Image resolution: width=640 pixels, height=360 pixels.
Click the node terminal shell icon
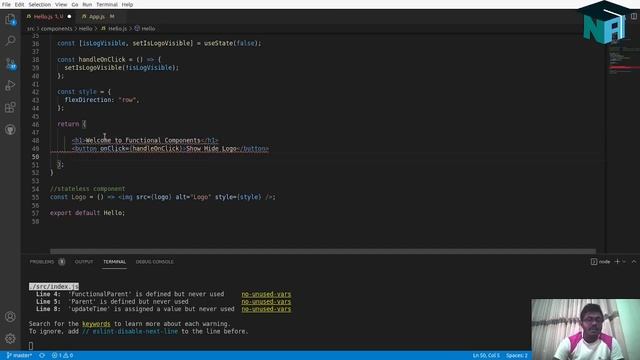coord(594,262)
